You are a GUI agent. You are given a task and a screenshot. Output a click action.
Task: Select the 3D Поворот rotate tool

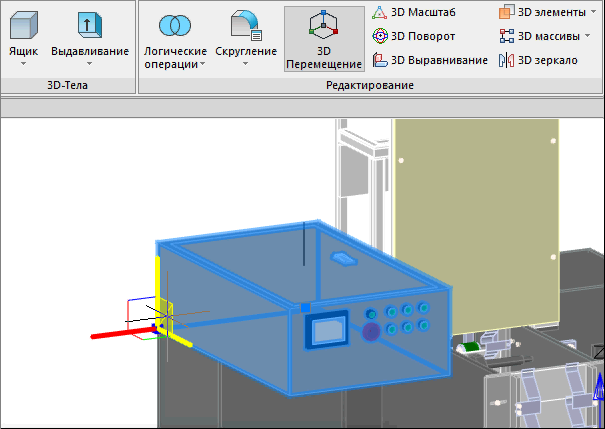(x=413, y=36)
